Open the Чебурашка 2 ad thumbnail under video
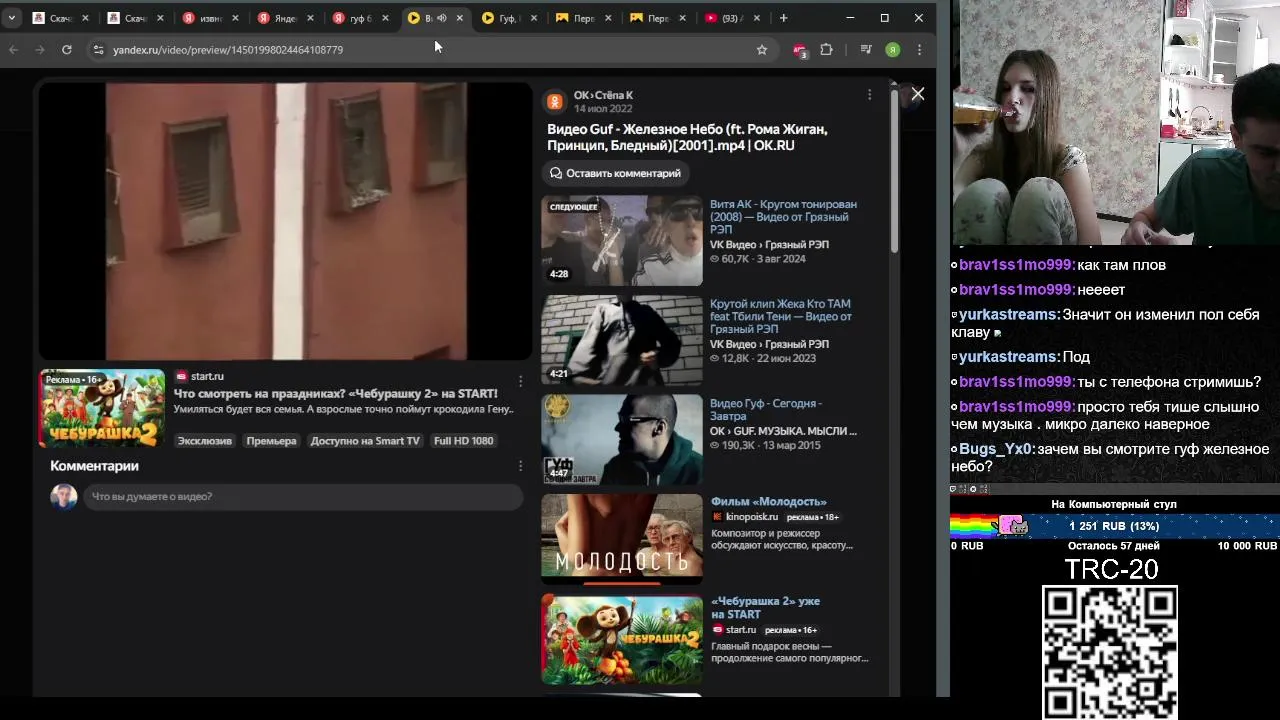 102,408
